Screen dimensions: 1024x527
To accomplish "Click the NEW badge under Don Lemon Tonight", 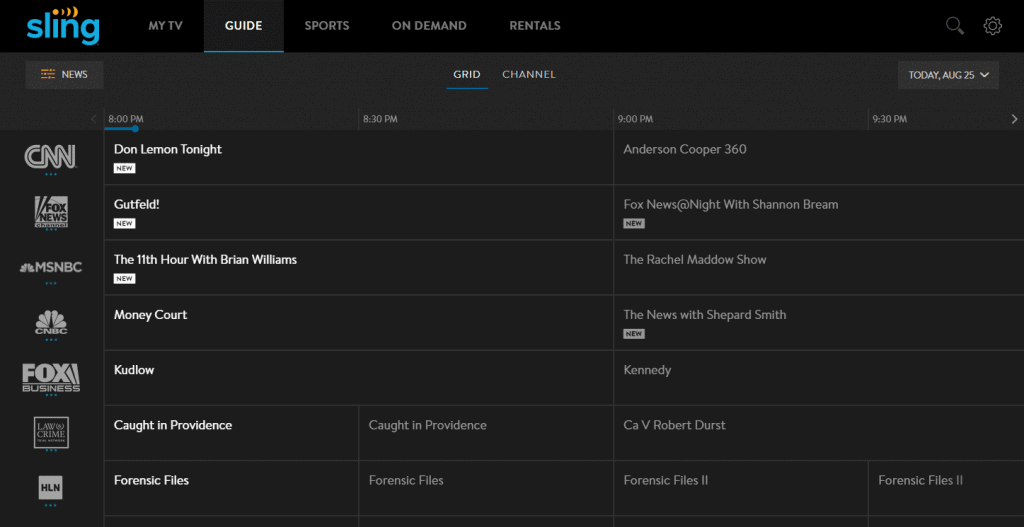I will 125,168.
